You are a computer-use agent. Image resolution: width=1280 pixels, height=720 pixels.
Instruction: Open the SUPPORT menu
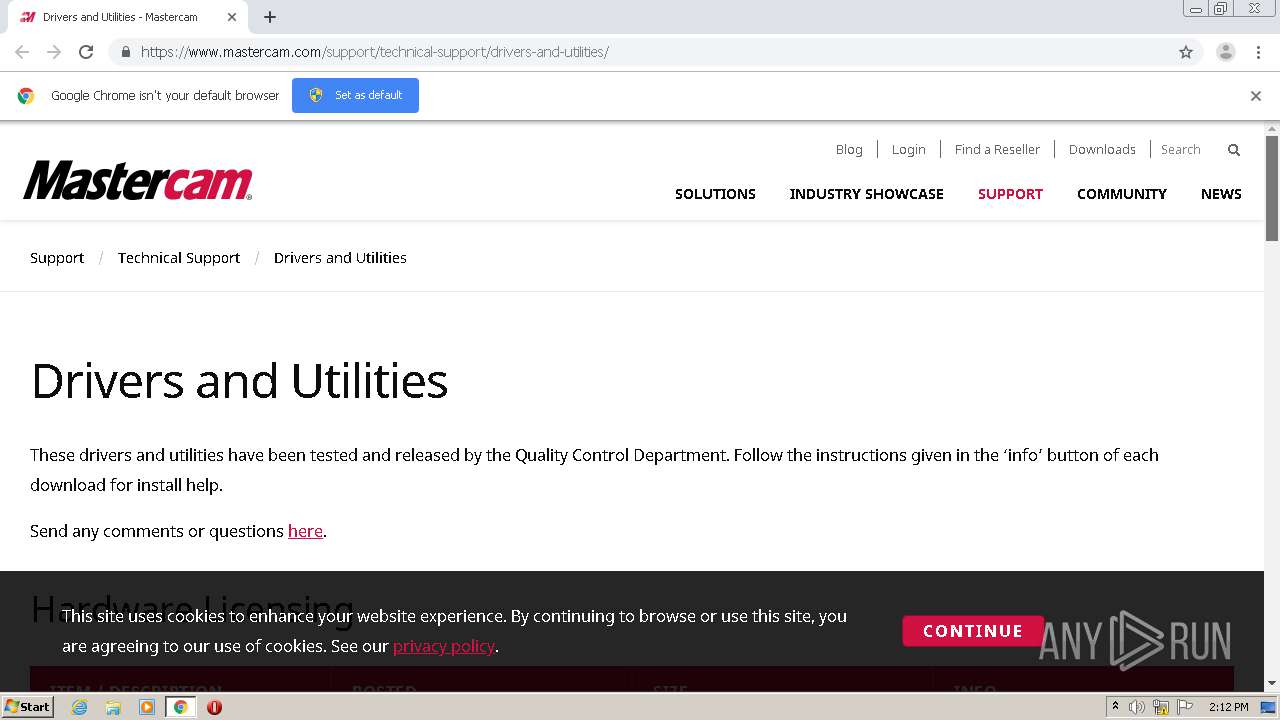(x=1010, y=194)
